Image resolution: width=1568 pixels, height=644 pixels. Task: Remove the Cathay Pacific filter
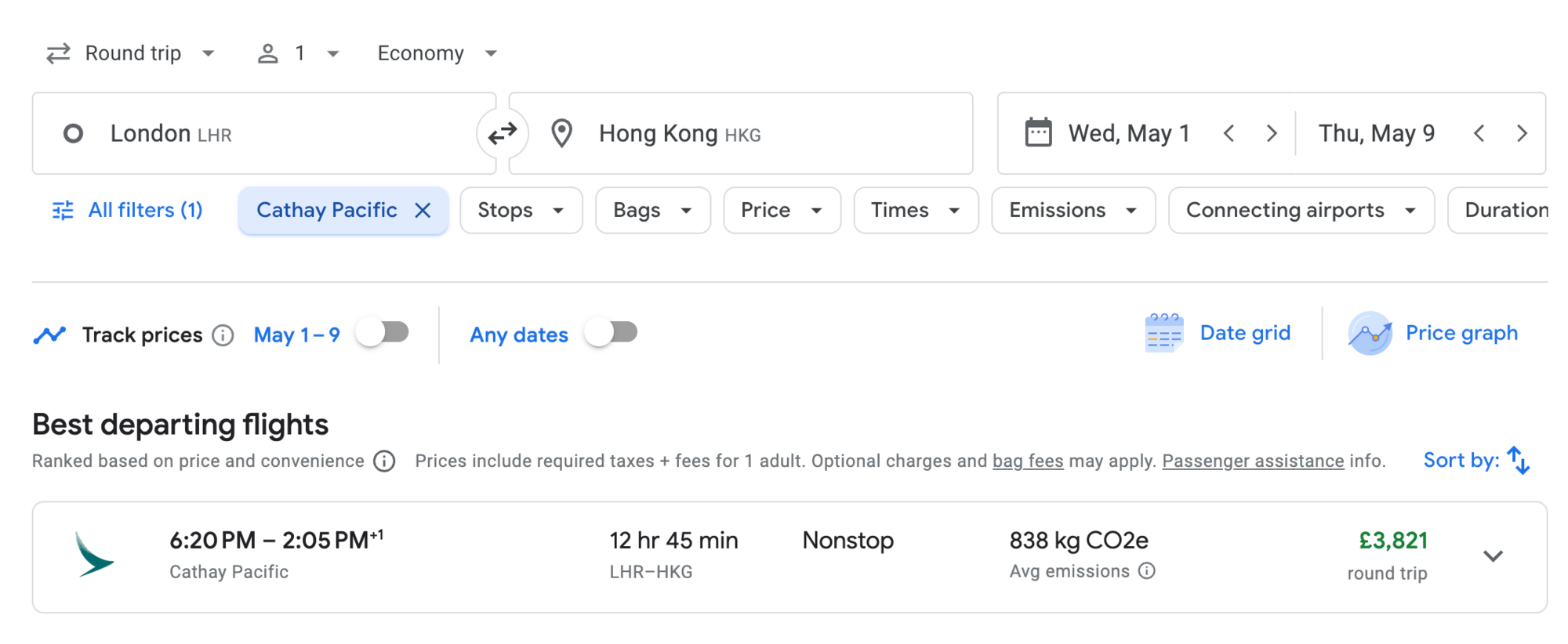coord(423,210)
